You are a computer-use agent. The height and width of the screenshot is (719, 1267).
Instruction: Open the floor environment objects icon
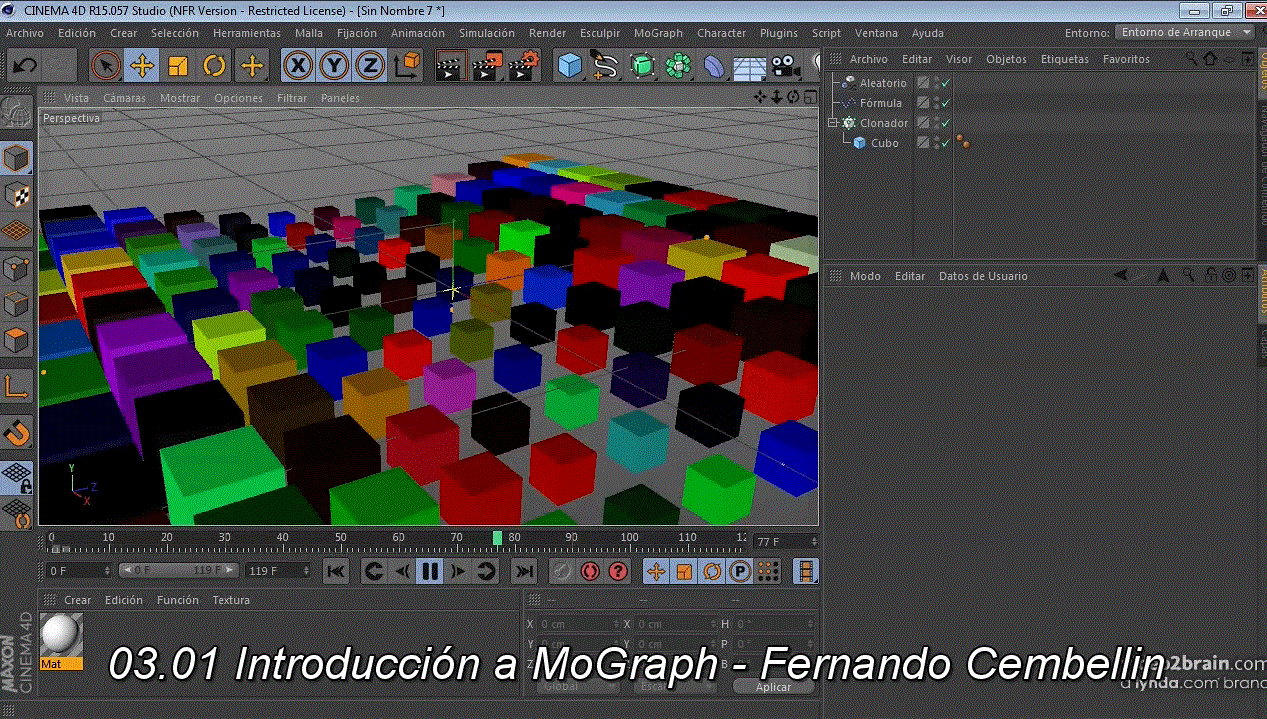click(x=750, y=66)
